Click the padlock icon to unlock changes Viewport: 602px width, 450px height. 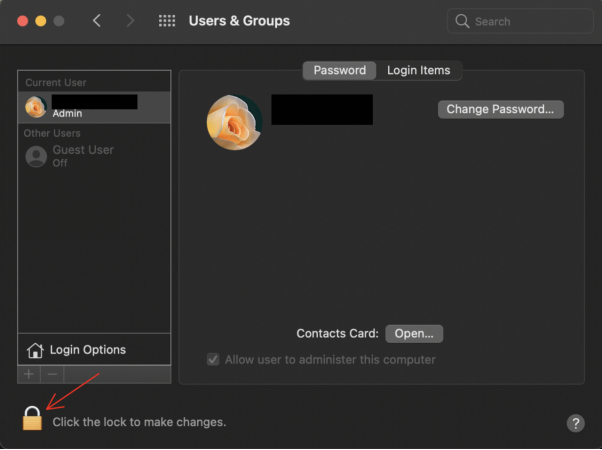point(32,420)
